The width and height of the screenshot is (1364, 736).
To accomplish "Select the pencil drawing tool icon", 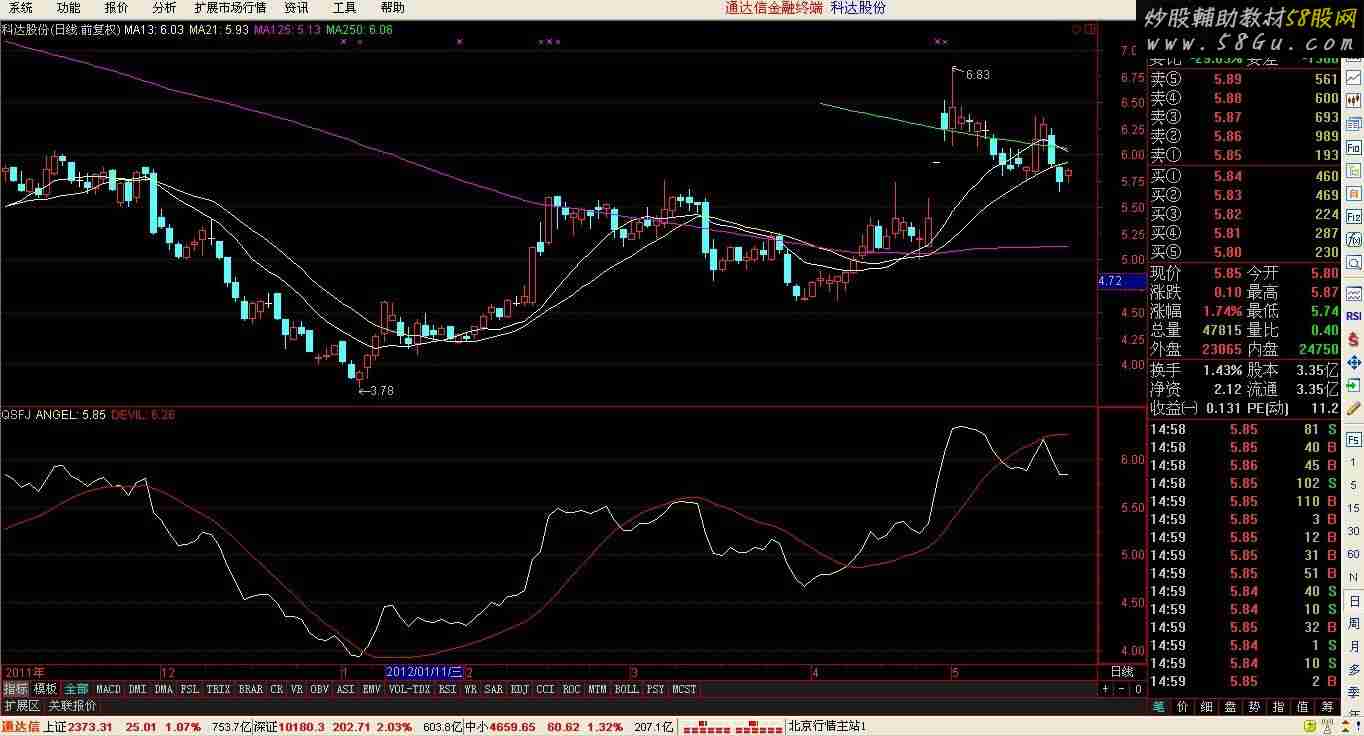I will coord(1354,409).
